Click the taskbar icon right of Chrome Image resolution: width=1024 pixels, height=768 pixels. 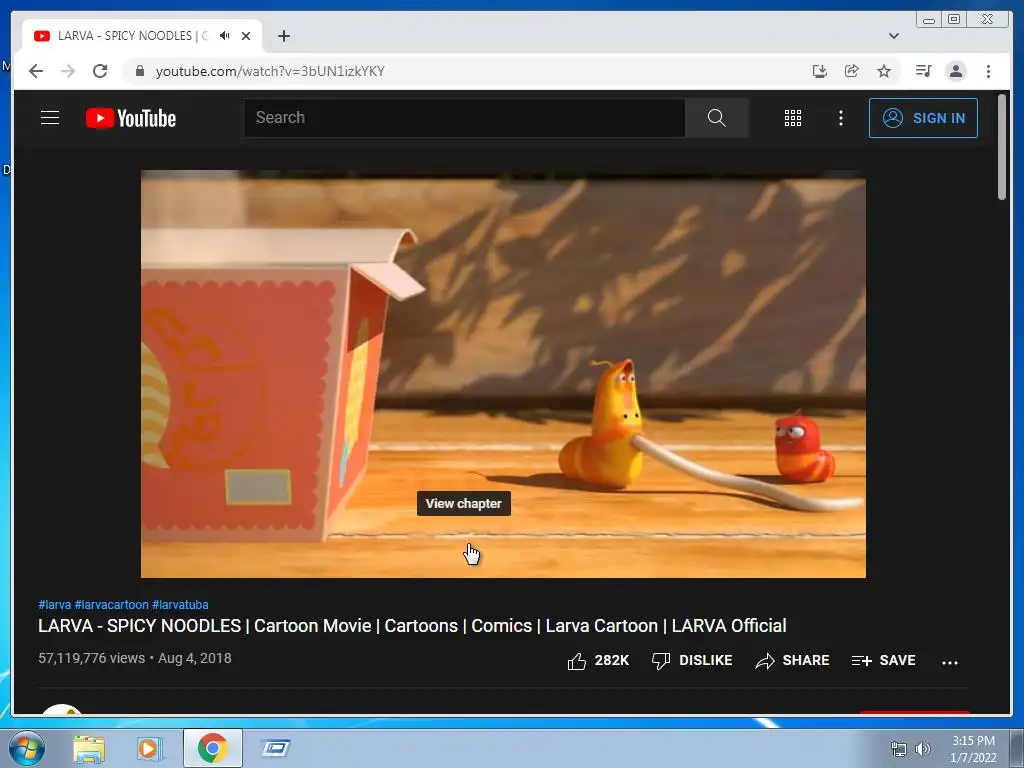tap(276, 748)
